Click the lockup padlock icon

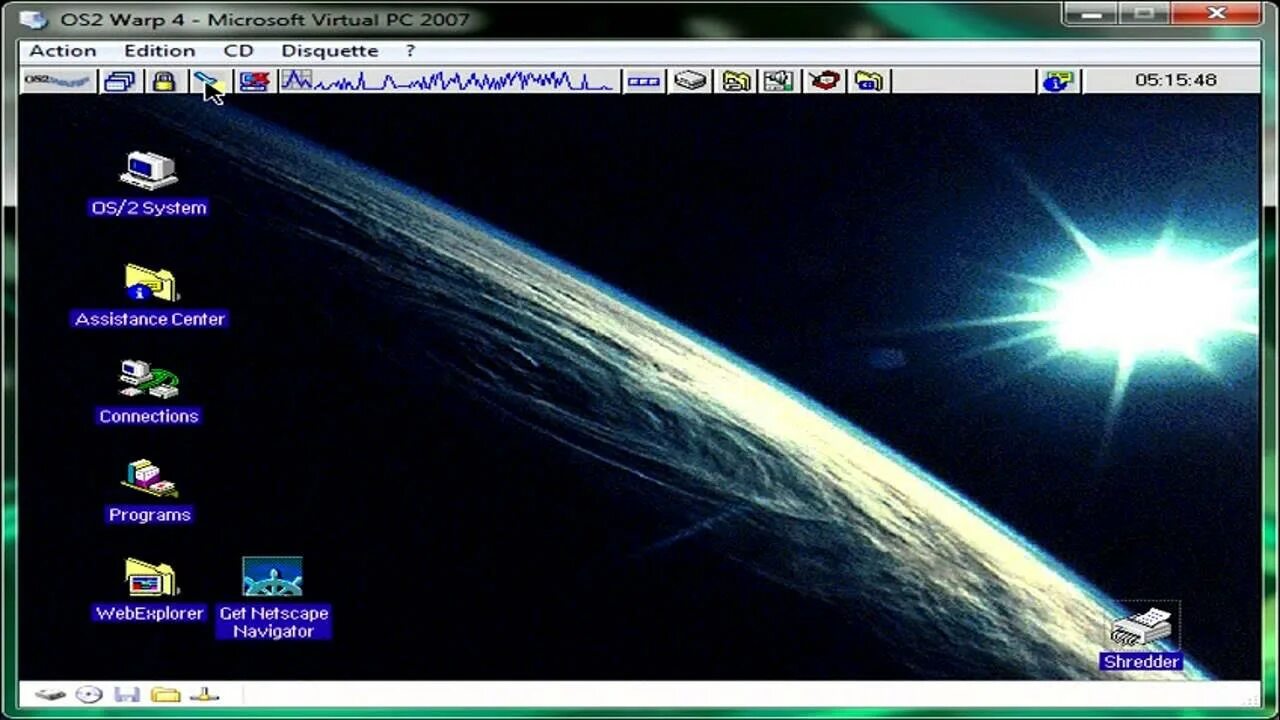164,81
